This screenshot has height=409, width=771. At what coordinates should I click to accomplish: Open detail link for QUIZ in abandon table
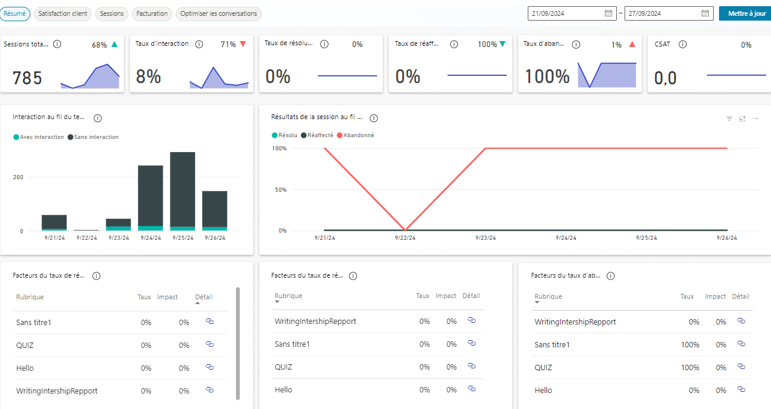coord(741,367)
